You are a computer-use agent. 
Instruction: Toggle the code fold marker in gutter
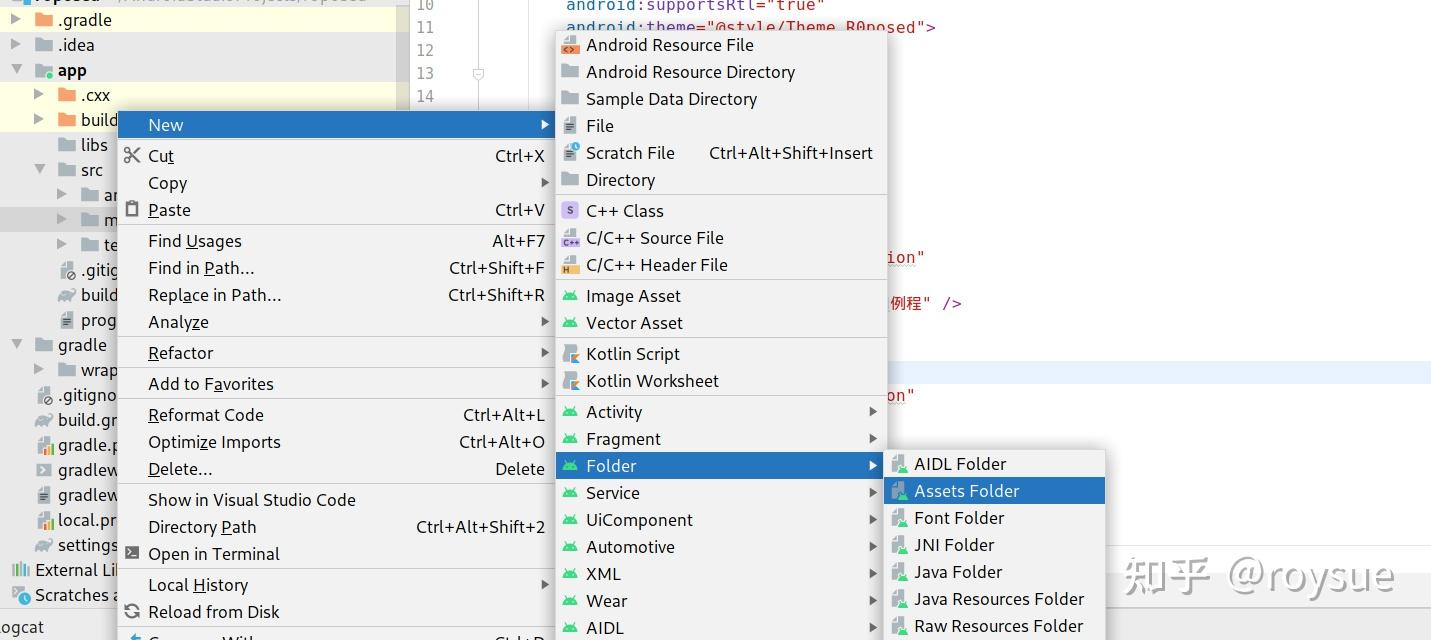(478, 74)
